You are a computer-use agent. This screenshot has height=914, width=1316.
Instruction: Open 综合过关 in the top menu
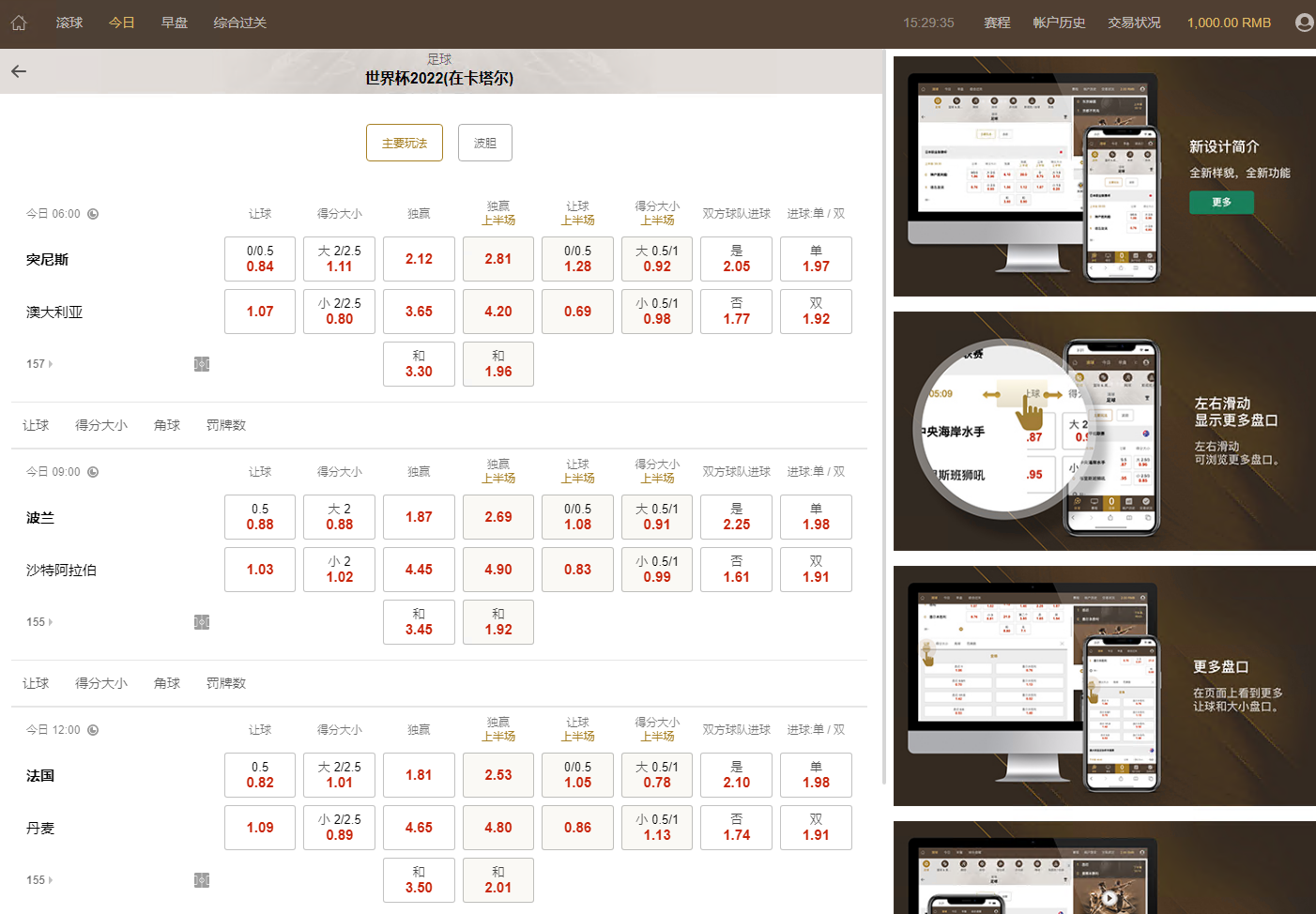(x=239, y=23)
